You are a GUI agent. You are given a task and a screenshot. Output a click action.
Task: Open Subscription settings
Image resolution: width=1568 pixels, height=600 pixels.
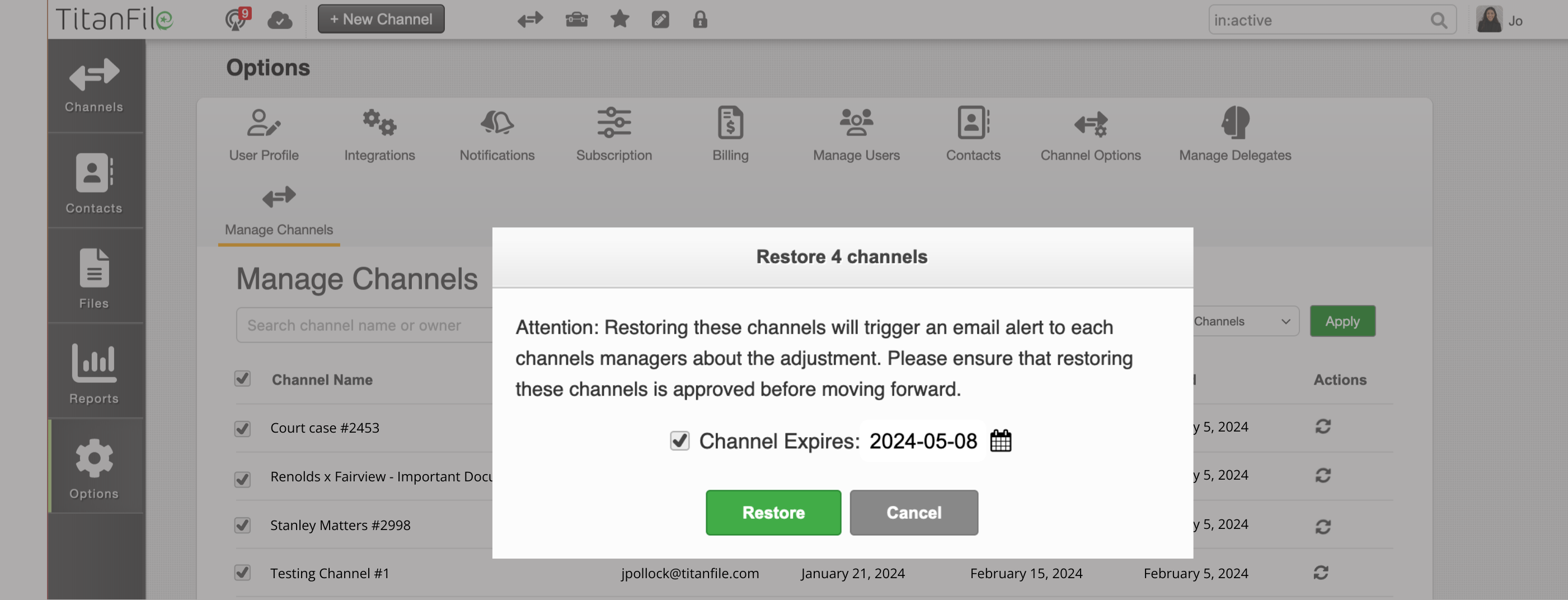pos(613,134)
